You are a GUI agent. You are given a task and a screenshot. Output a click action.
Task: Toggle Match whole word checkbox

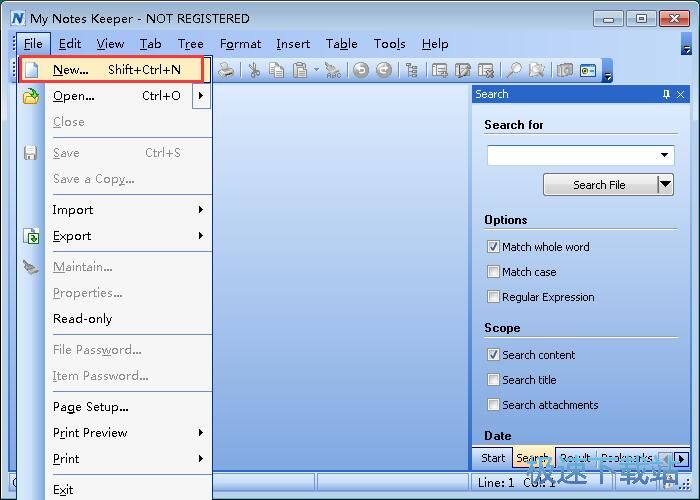point(493,246)
